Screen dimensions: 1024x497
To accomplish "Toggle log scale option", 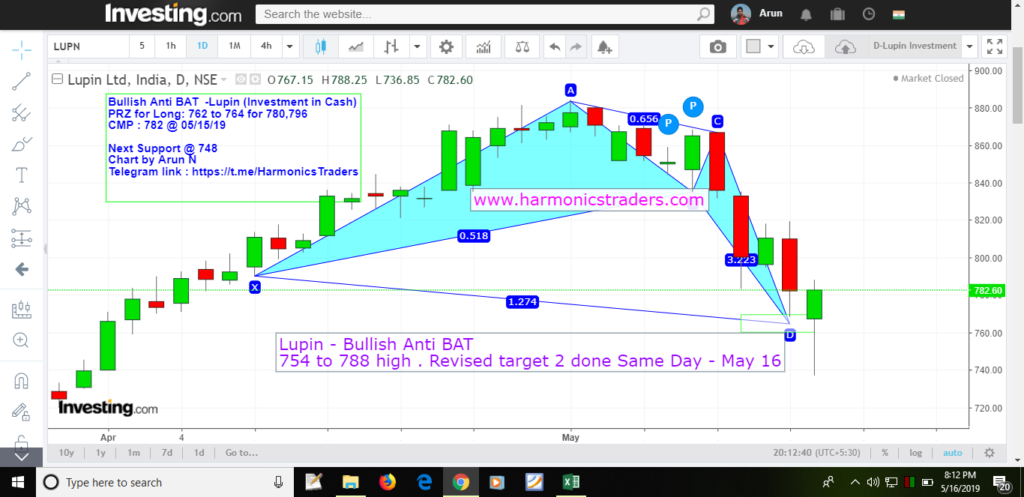I will [x=915, y=452].
